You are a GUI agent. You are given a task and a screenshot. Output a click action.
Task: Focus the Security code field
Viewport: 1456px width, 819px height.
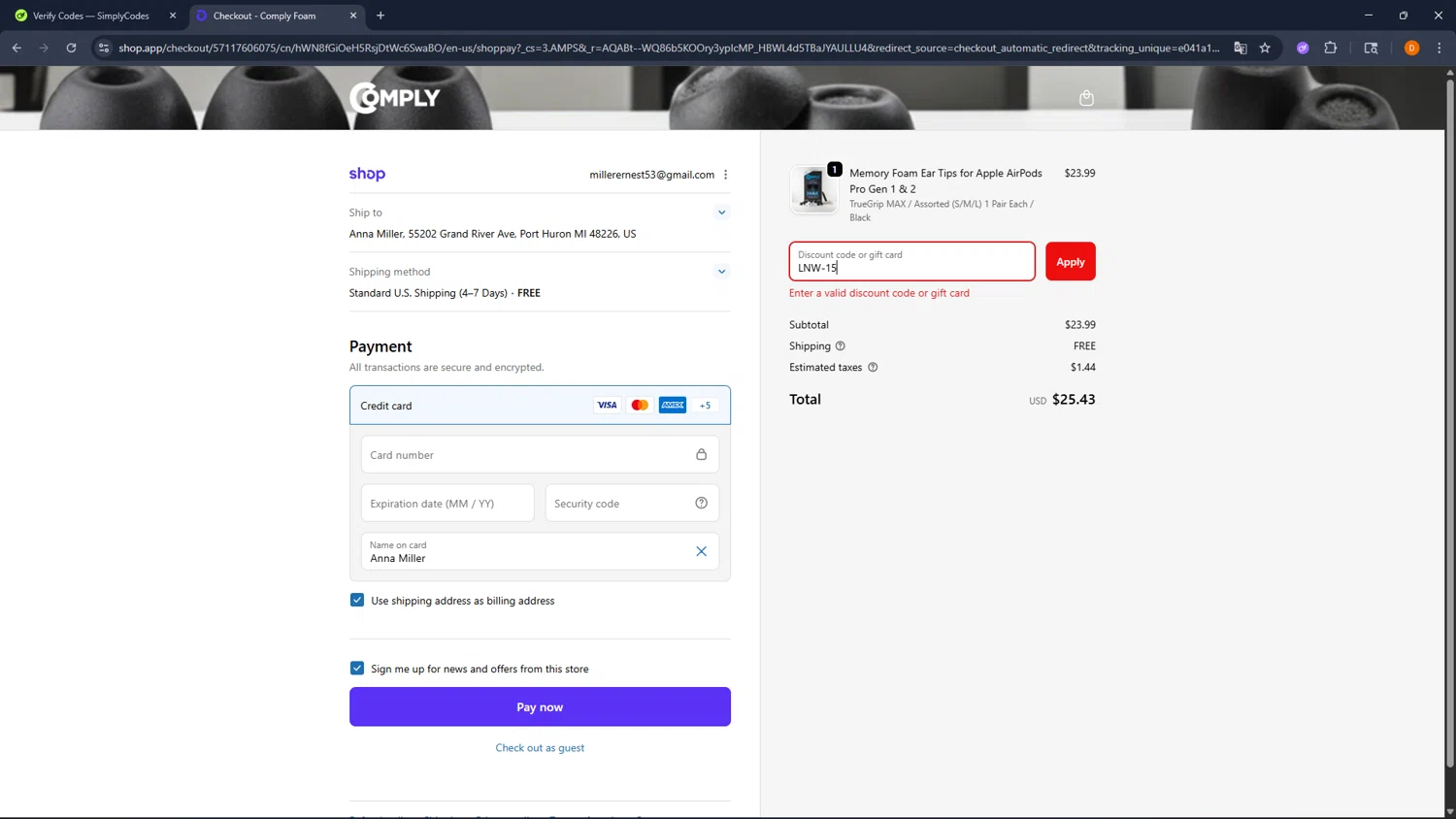(x=632, y=503)
